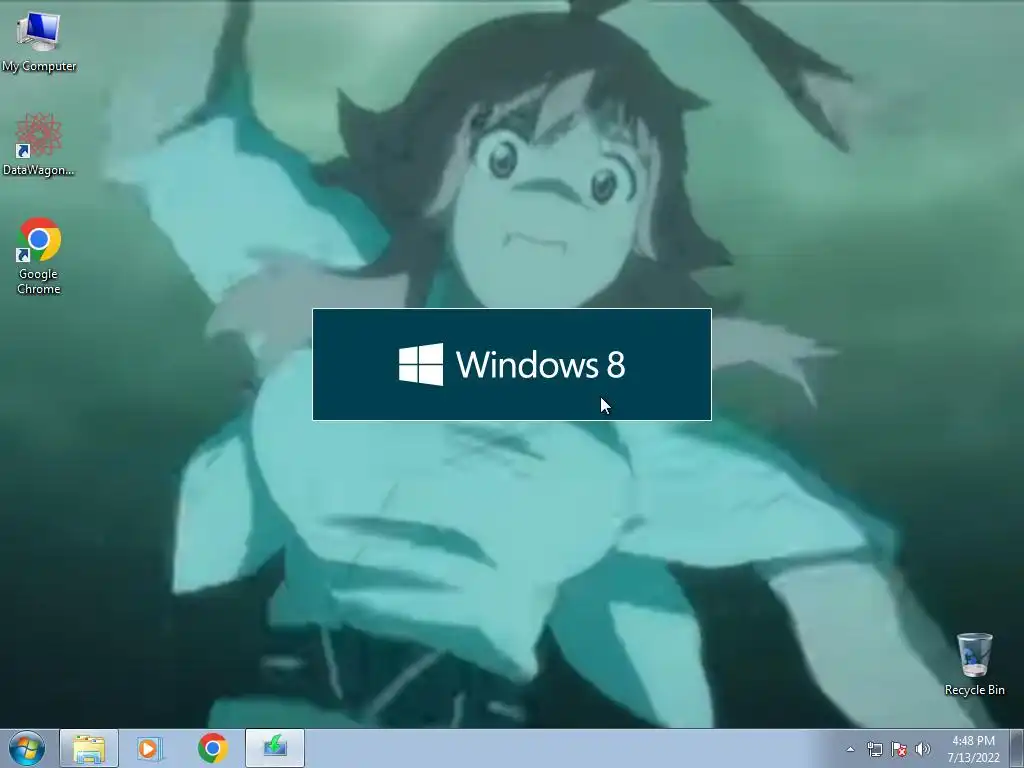Viewport: 1024px width, 768px height.
Task: Open the Windows Start orb
Action: pyautogui.click(x=27, y=748)
